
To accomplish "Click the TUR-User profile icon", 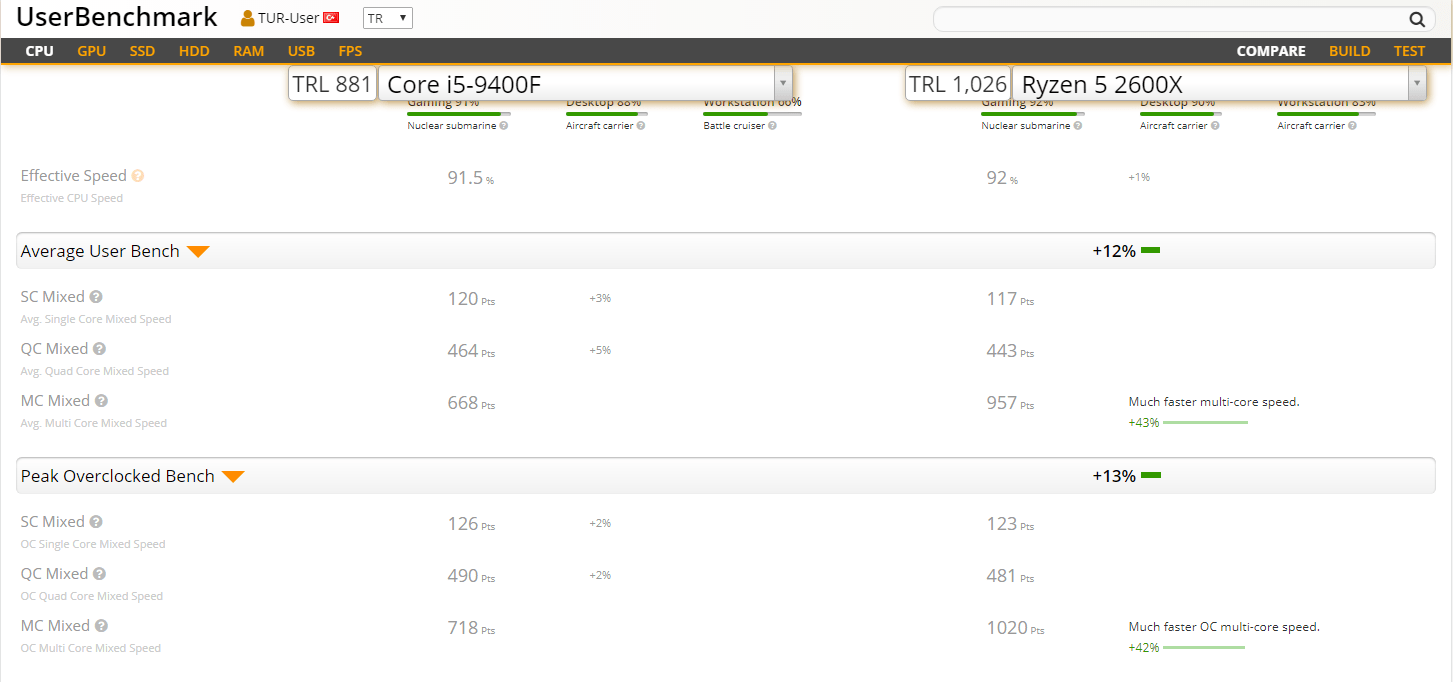I will coord(248,18).
